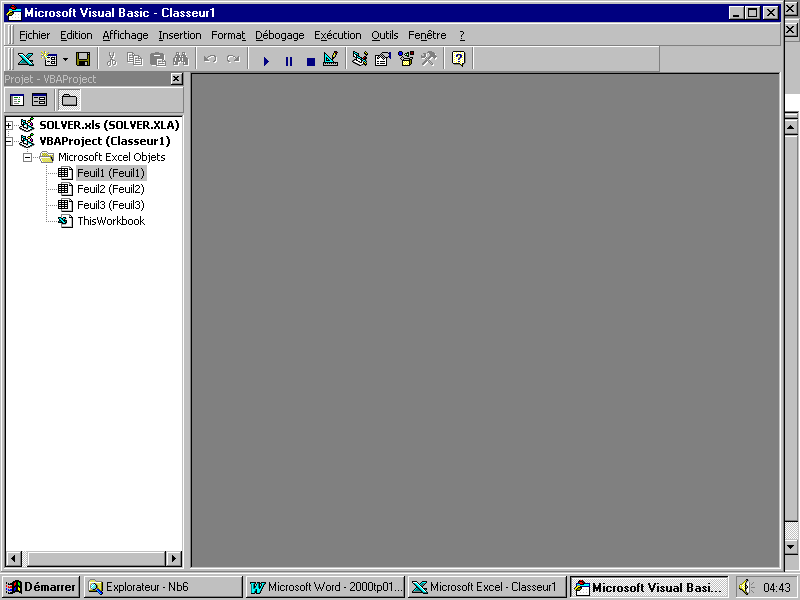The height and width of the screenshot is (600, 800).
Task: Collapse the VBAProject (Classeur1) node
Action: pyautogui.click(x=9, y=141)
